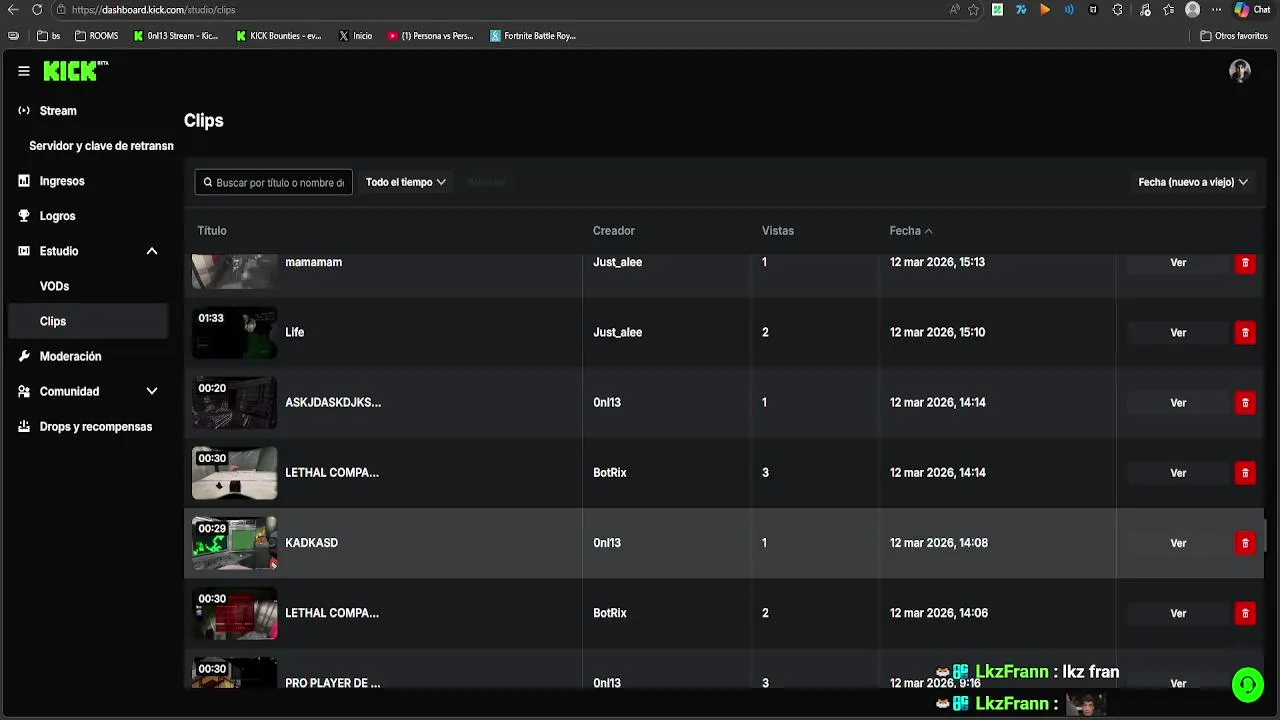1280x720 pixels.
Task: Add page to favorites star
Action: (x=973, y=10)
